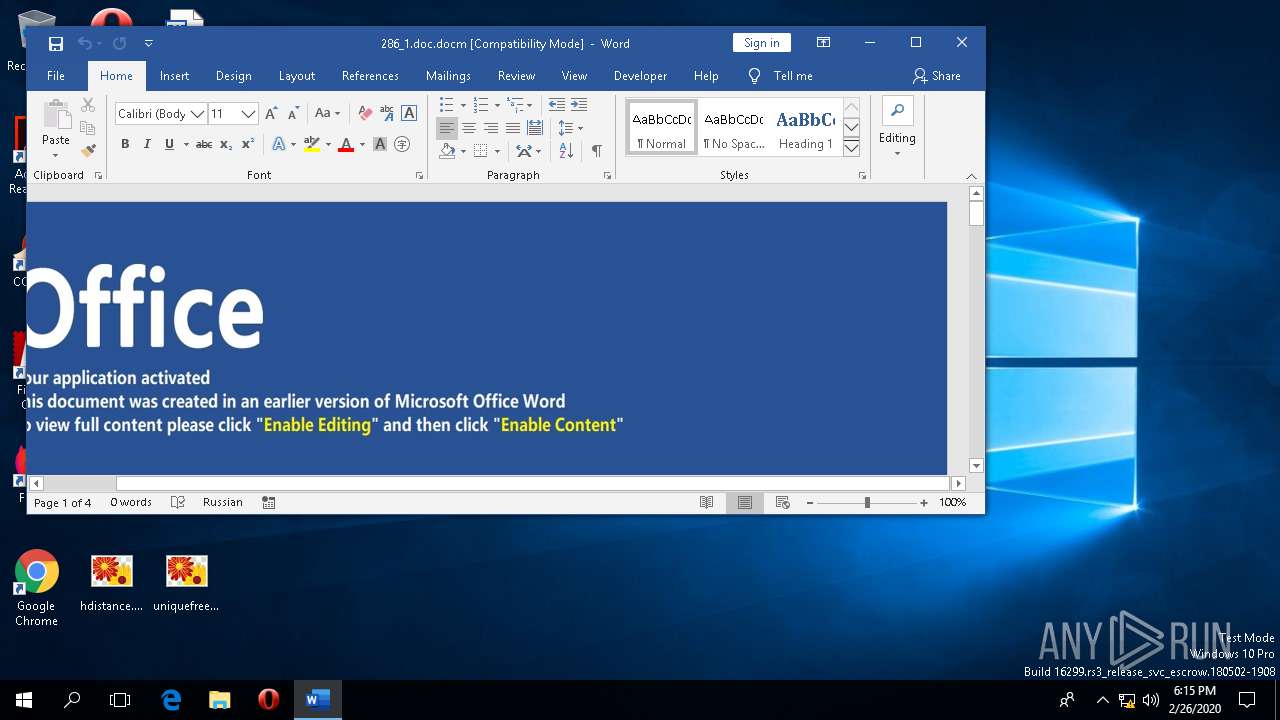Toggle align left
Screen dimensions: 1280x720
pyautogui.click(x=447, y=128)
